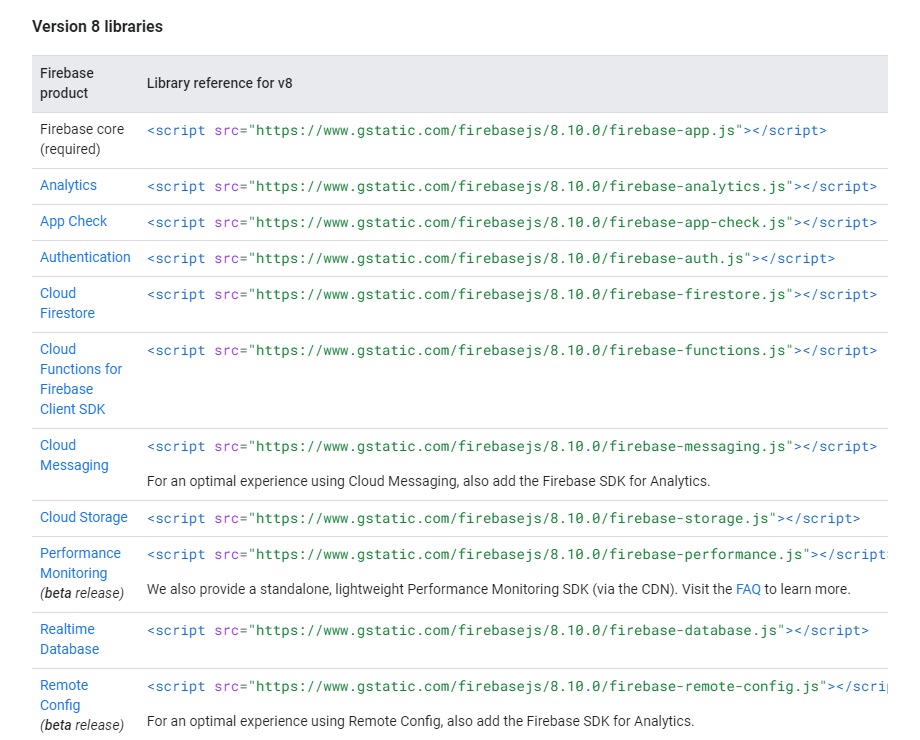Click the firebase-performance.js script snippet
The width and height of the screenshot is (920, 740).
[517, 555]
